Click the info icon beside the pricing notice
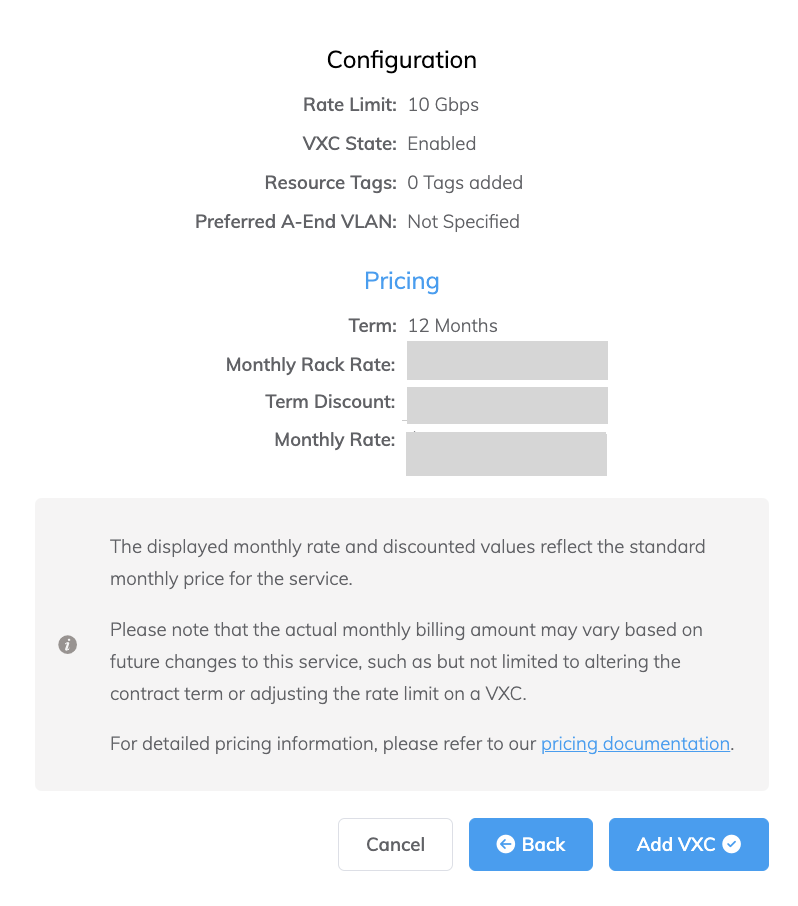Image resolution: width=798 pixels, height=906 pixels. tap(67, 645)
